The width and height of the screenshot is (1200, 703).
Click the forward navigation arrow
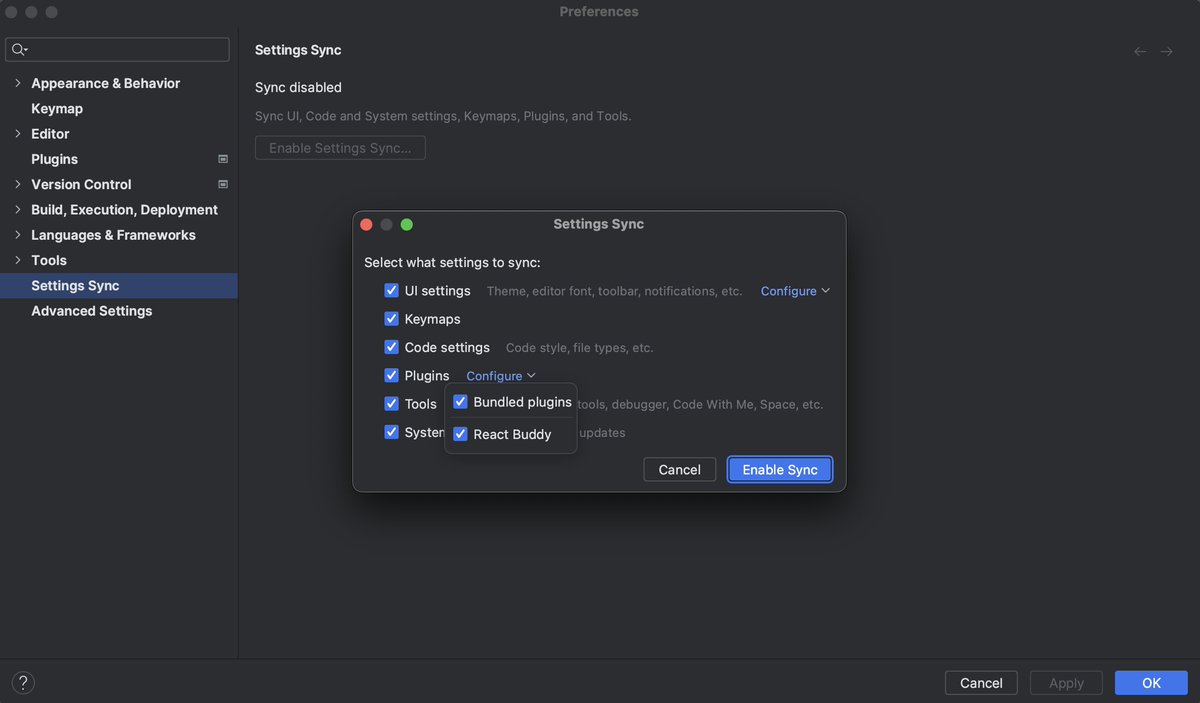click(x=1166, y=50)
